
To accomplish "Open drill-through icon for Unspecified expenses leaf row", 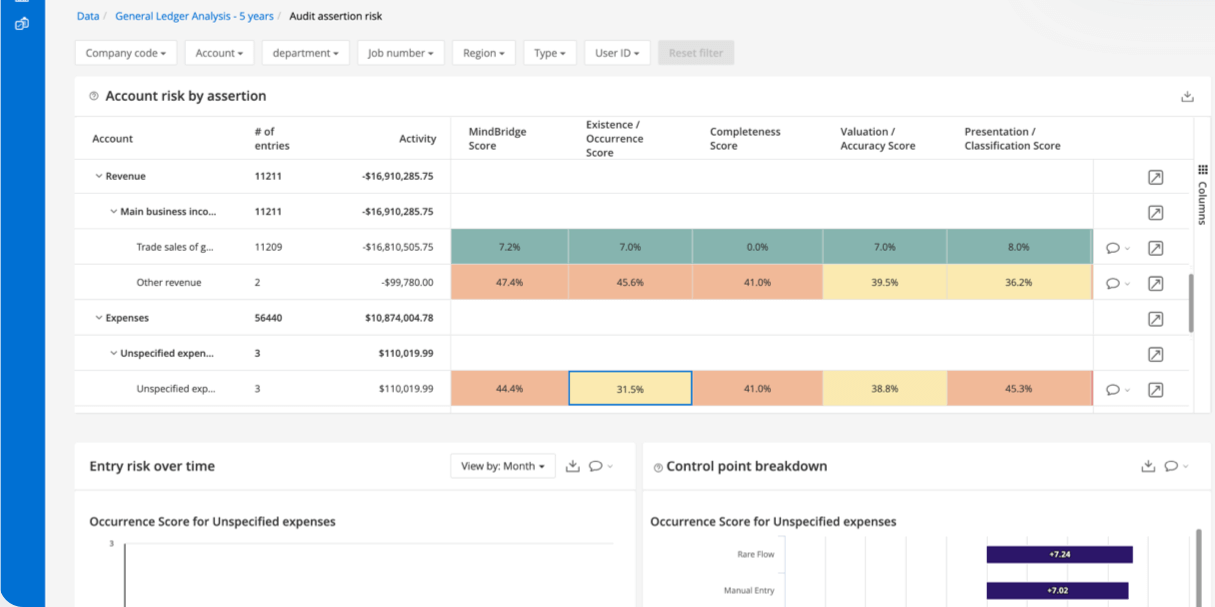I will tap(1155, 390).
